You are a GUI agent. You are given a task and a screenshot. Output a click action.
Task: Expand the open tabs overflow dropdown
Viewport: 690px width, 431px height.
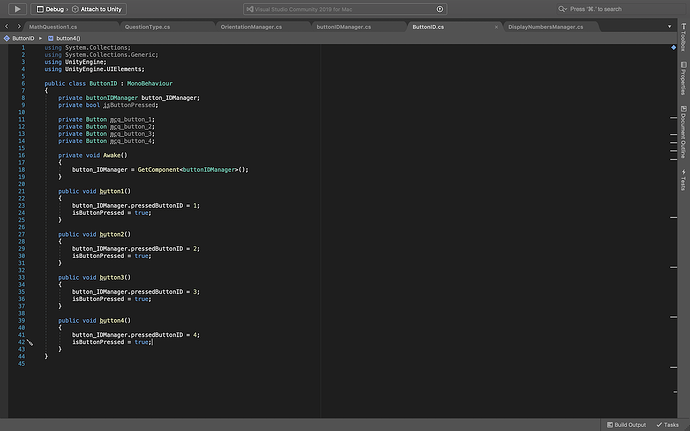pos(671,25)
